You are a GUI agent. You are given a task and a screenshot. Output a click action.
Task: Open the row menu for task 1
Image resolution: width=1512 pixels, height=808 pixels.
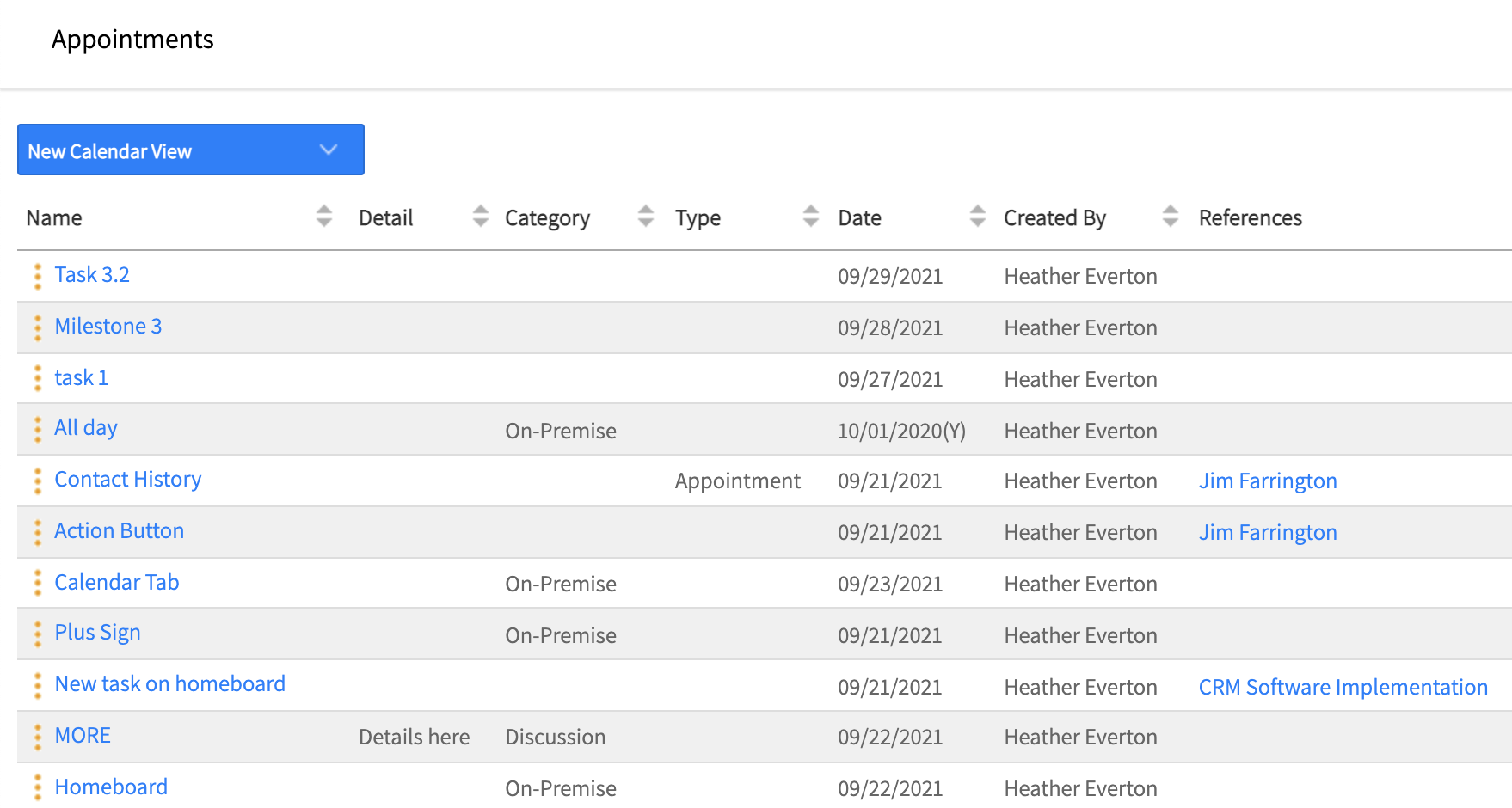pyautogui.click(x=38, y=378)
